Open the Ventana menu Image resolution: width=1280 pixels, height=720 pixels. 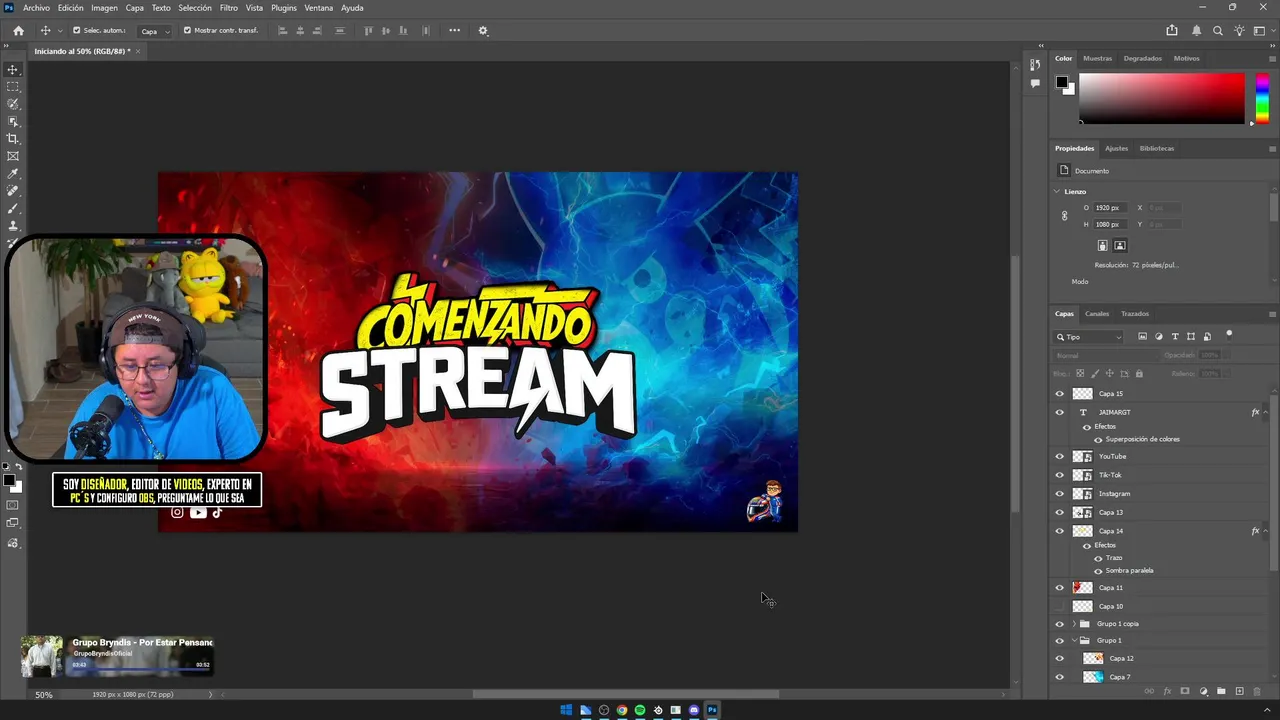(x=319, y=8)
